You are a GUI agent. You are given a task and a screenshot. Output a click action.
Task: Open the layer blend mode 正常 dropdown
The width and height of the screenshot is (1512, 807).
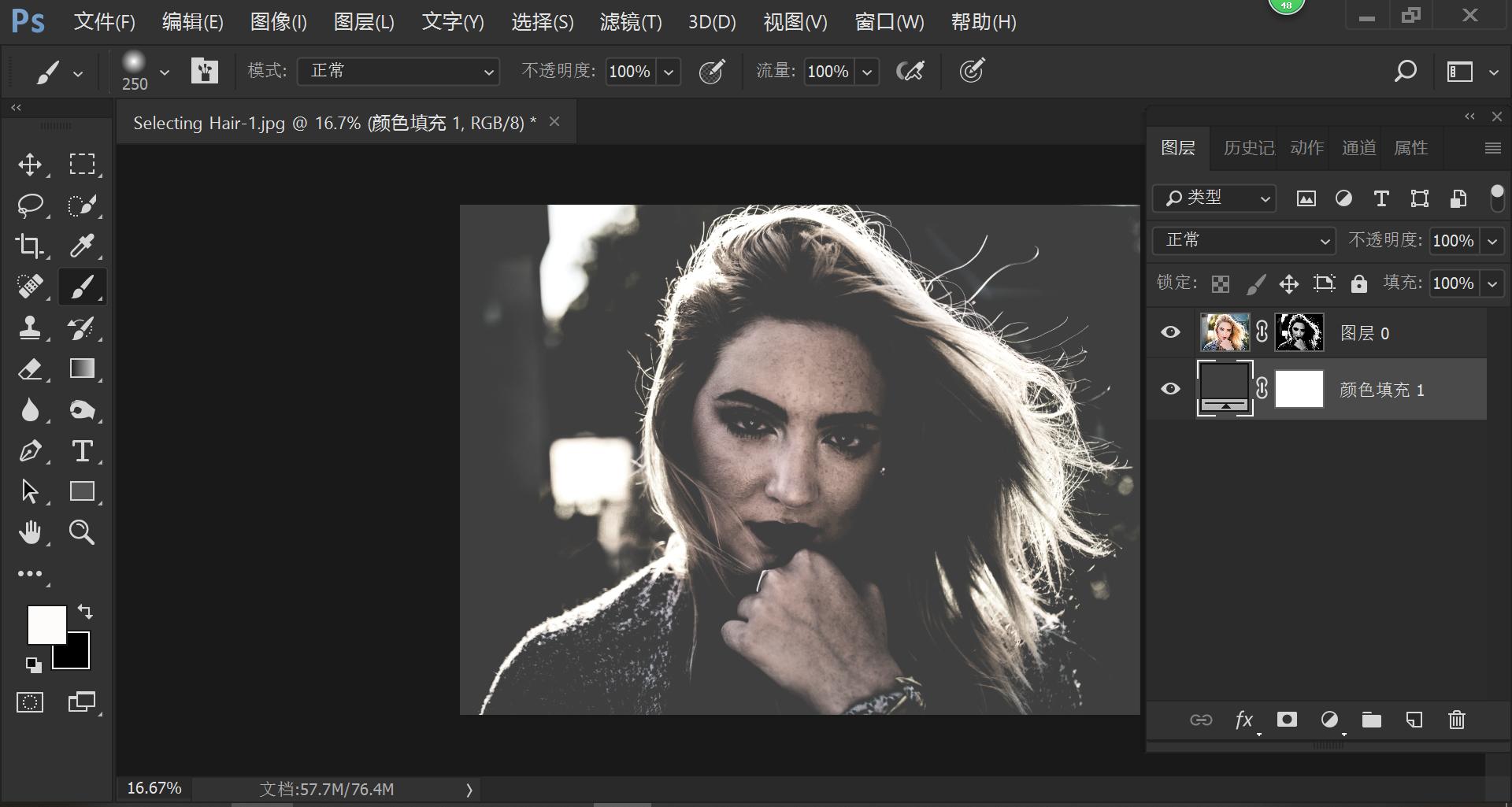coord(1244,240)
